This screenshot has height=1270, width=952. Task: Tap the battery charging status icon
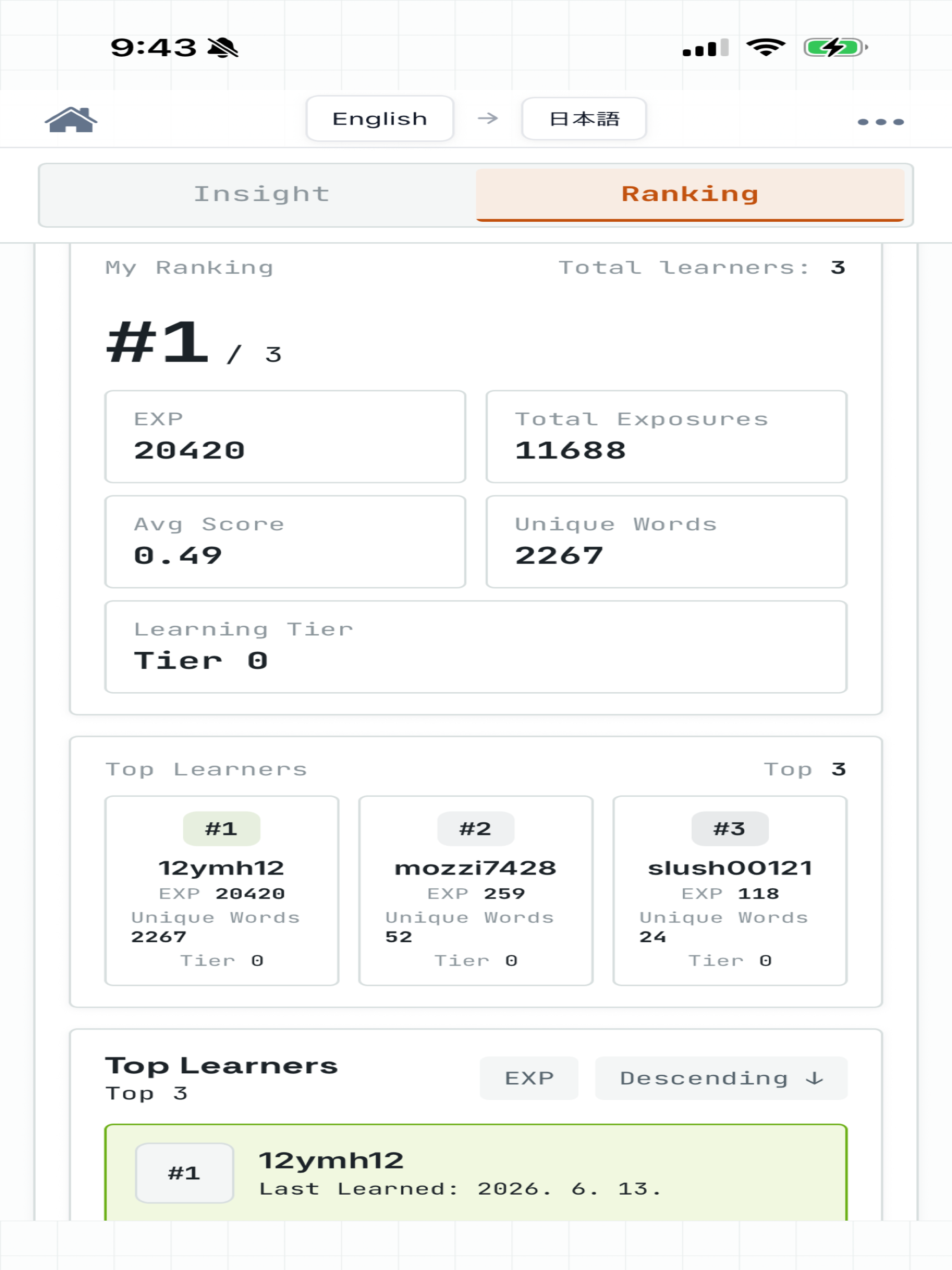[835, 47]
